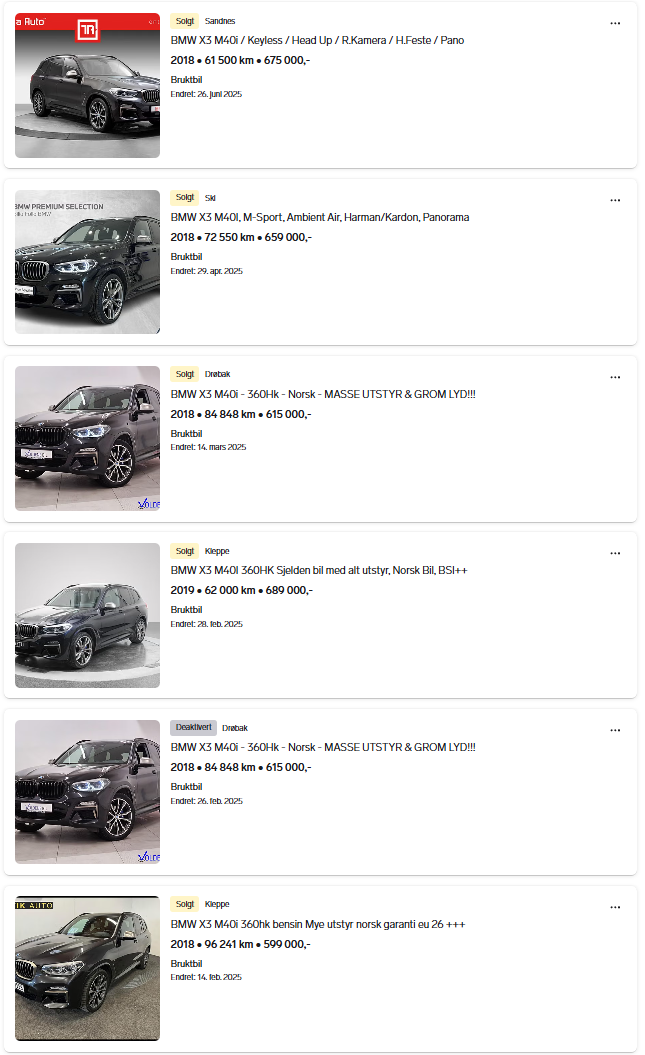
Task: Open three-dot menu for Ski listing
Action: (615, 200)
